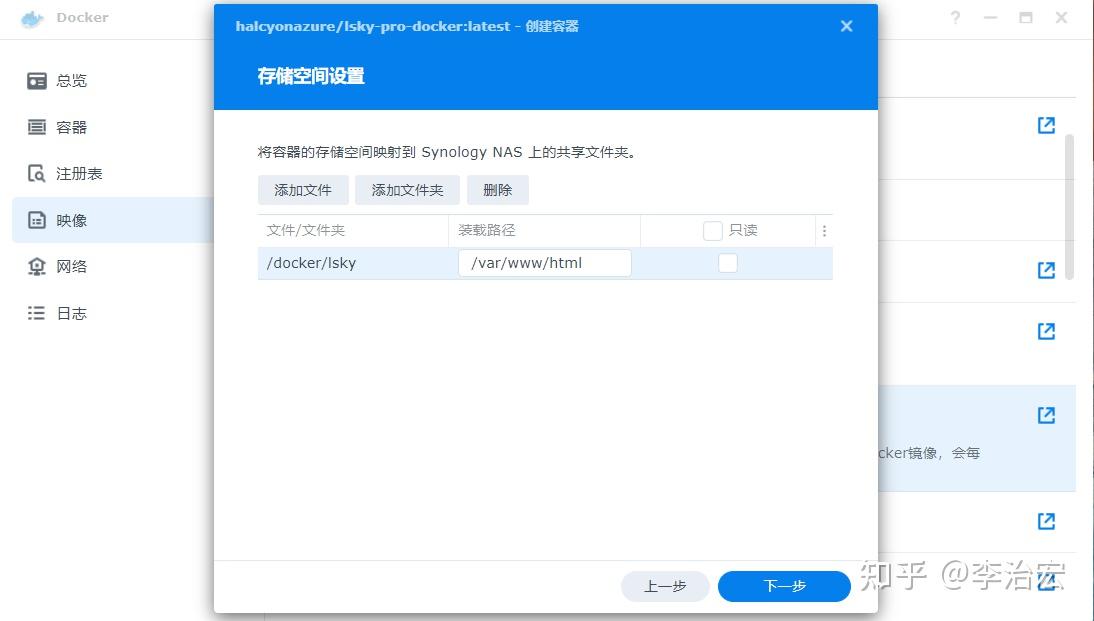1094x621 pixels.
Task: Toggle the 只读 column header checkbox
Action: tap(714, 230)
